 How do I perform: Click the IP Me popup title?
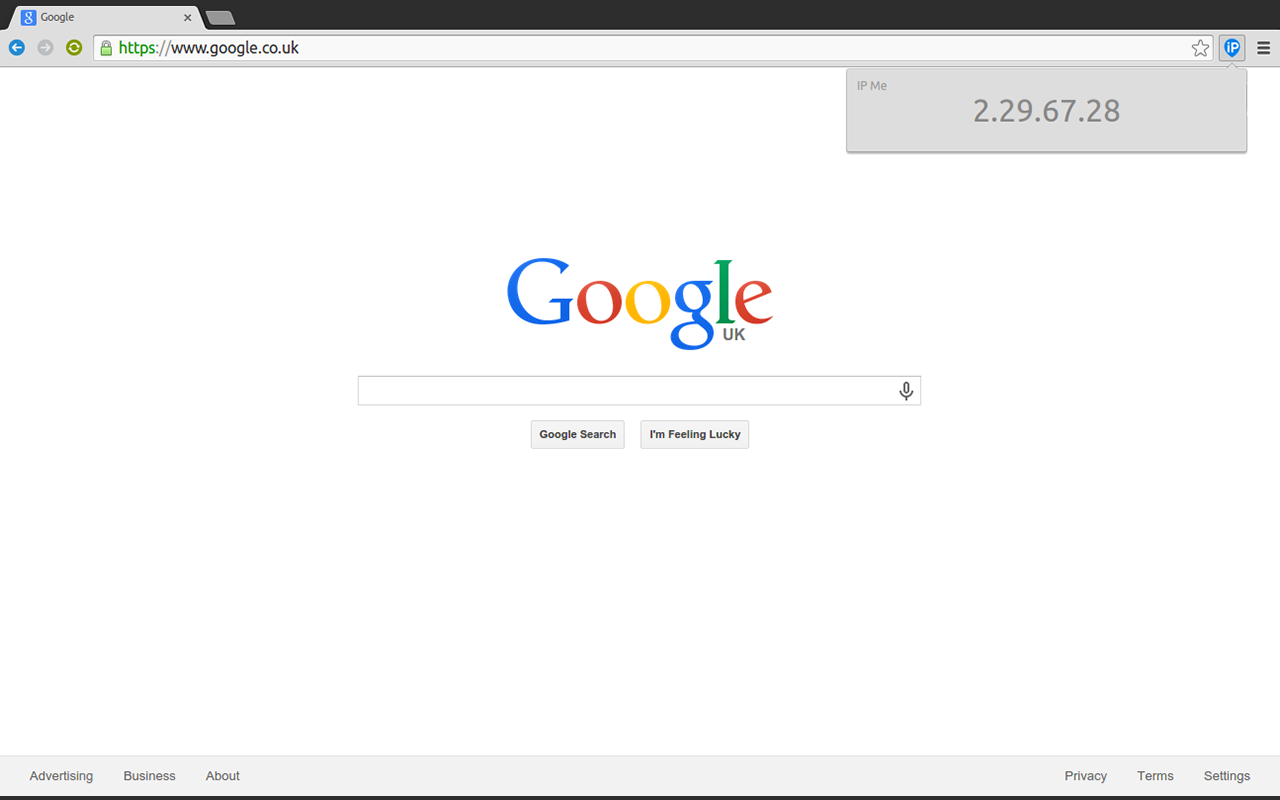[872, 86]
